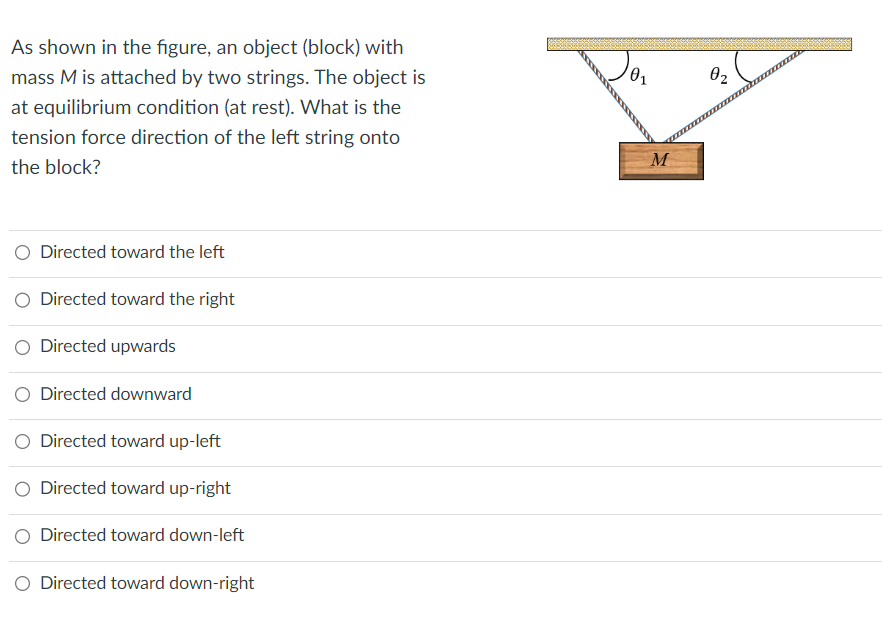The image size is (882, 620).
Task: Click the block labeled M in the figure
Action: [x=660, y=160]
